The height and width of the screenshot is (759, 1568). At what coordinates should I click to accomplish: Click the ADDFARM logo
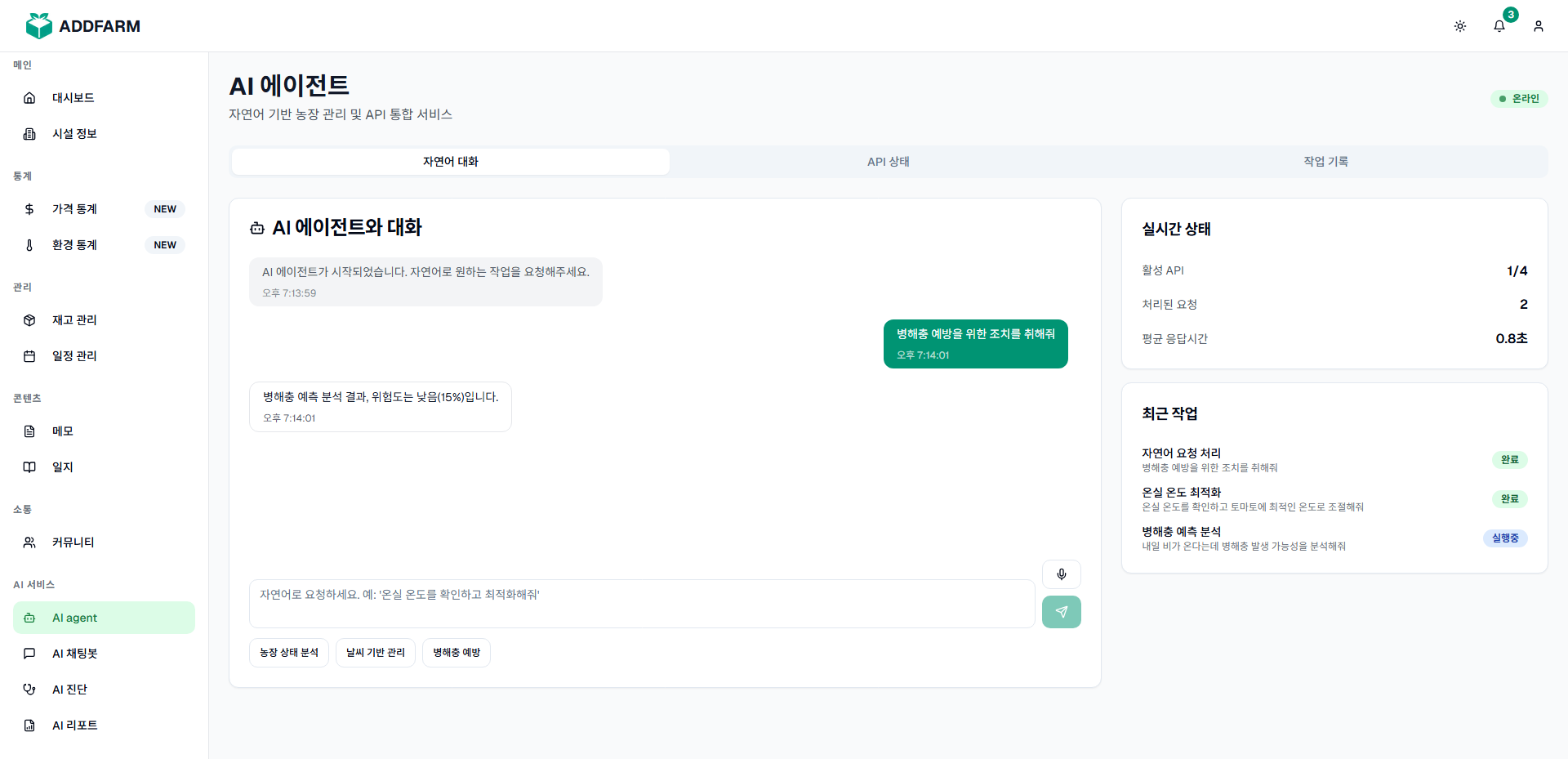point(83,26)
